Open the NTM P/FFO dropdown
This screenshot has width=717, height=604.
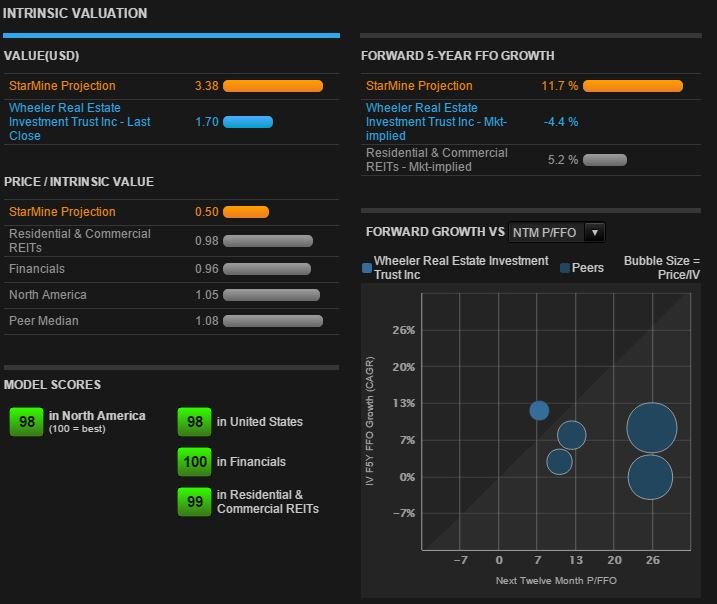coord(556,232)
